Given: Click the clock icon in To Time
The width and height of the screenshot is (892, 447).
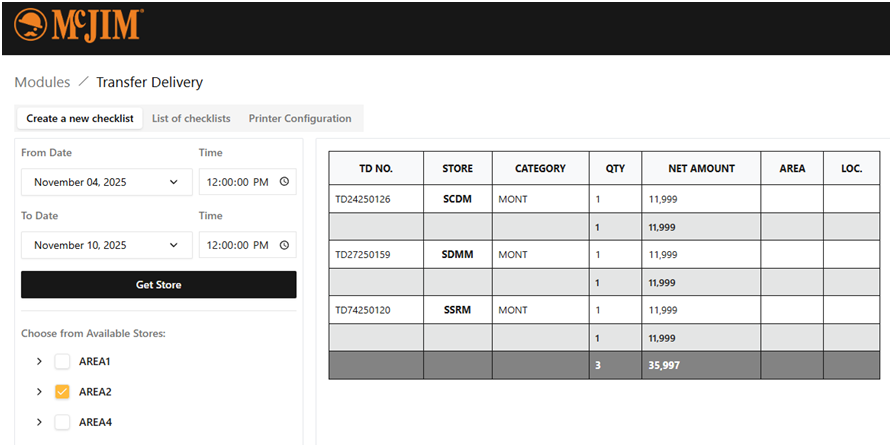Looking at the screenshot, I should point(284,245).
